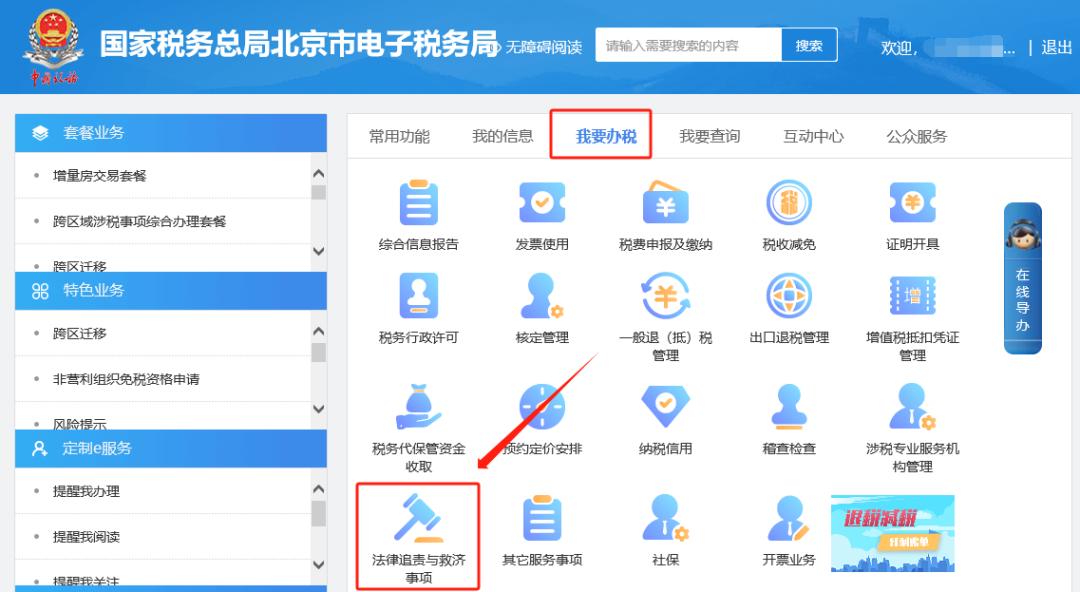This screenshot has height=592, width=1080.
Task: Click the 纳税信用 tax credit icon
Action: pyautogui.click(x=665, y=412)
